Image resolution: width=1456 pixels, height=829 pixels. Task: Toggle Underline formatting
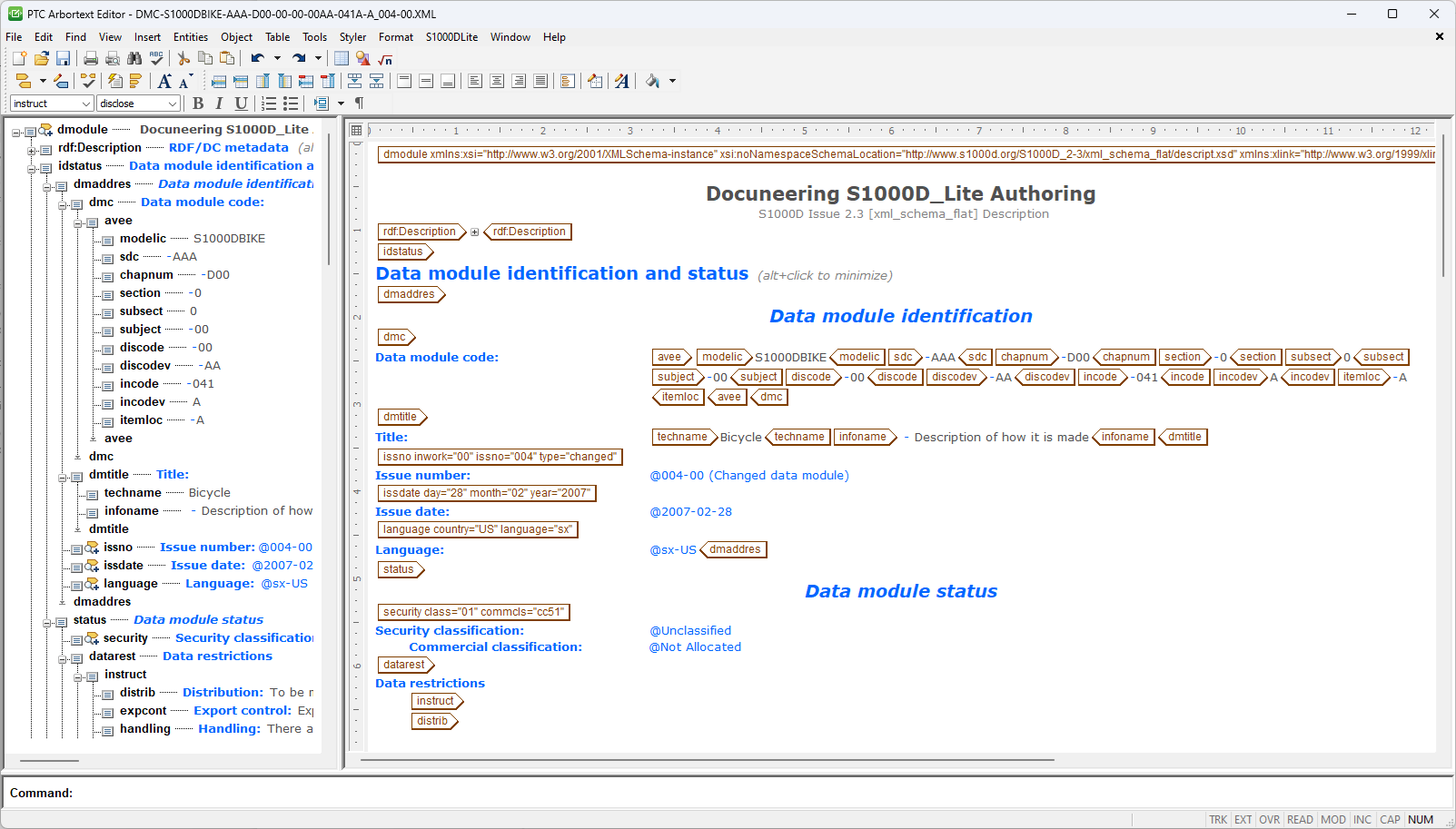pos(241,104)
